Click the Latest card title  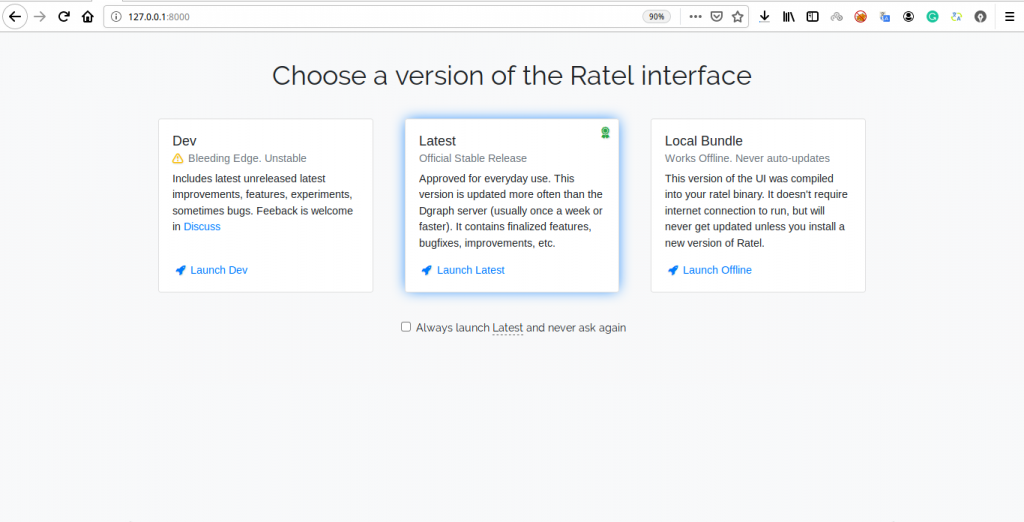point(437,140)
